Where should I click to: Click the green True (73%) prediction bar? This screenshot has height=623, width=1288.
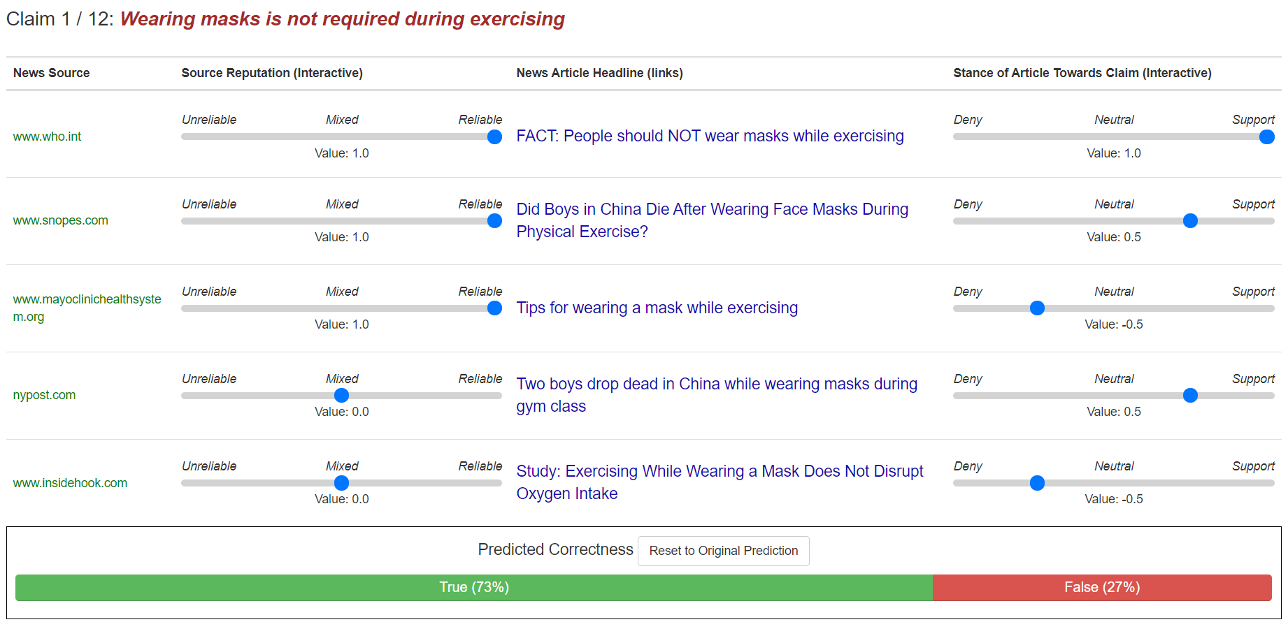pyautogui.click(x=474, y=588)
